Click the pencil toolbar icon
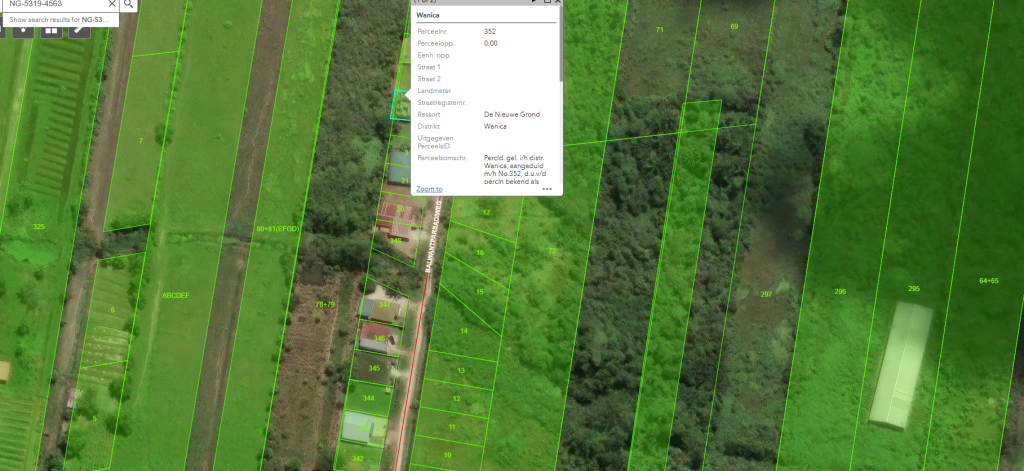Viewport: 1024px width, 471px height. (x=79, y=28)
